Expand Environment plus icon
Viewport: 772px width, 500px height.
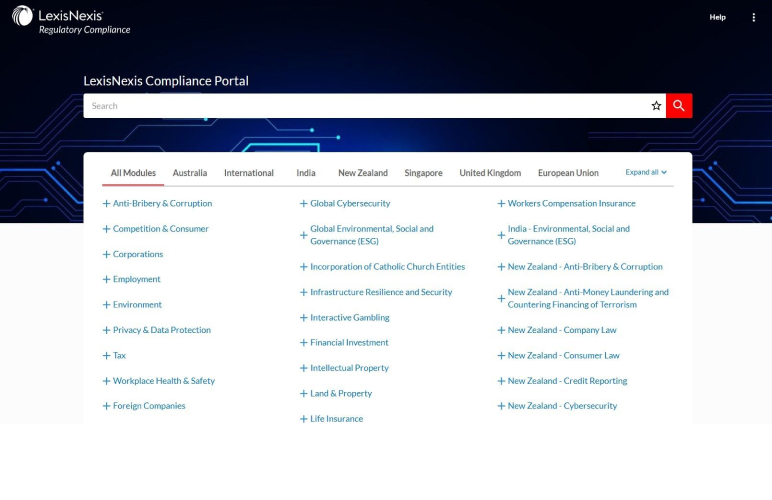pyautogui.click(x=106, y=305)
